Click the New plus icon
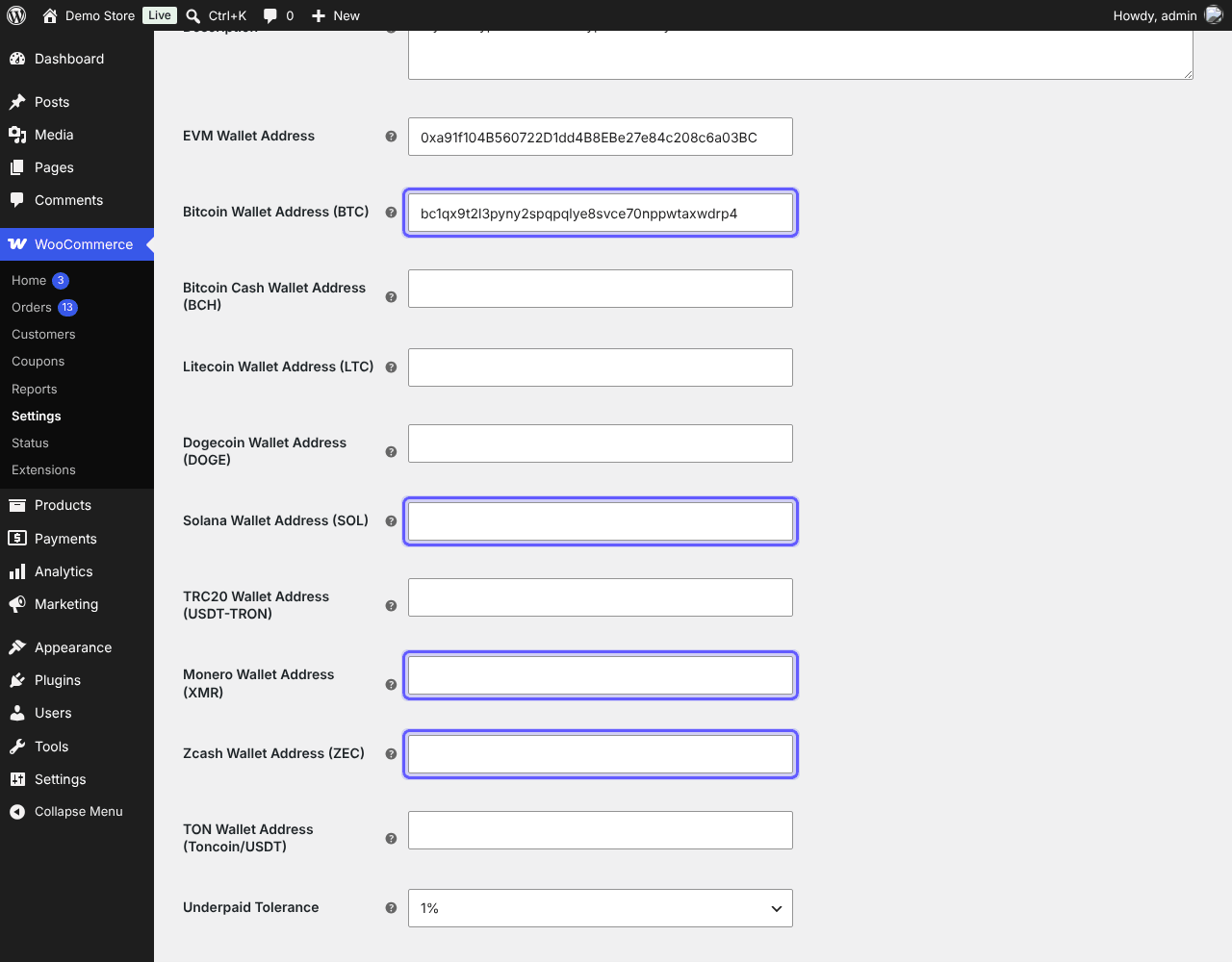Viewport: 1232px width, 962px height. pyautogui.click(x=319, y=15)
